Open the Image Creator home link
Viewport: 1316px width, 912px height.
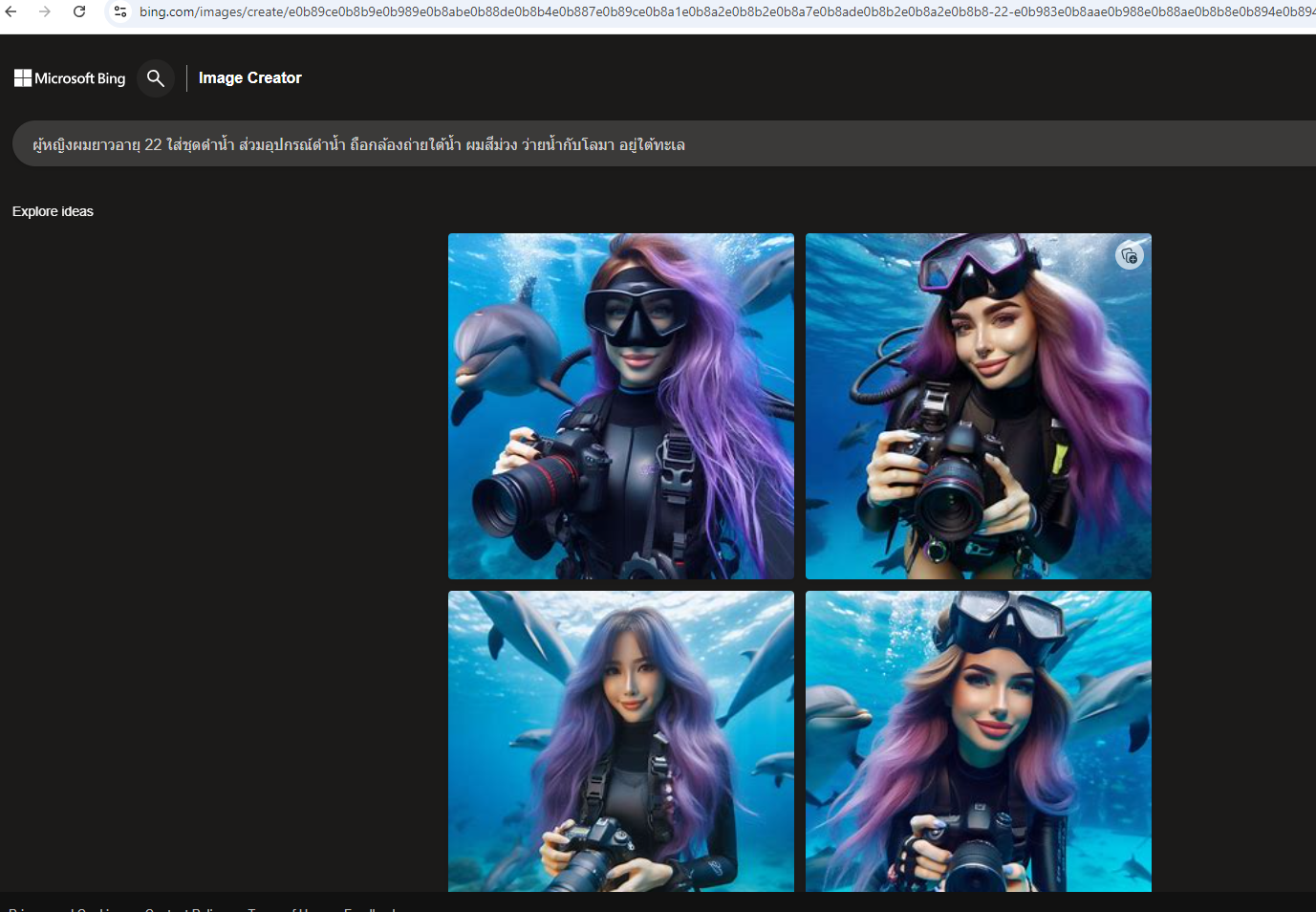[249, 78]
